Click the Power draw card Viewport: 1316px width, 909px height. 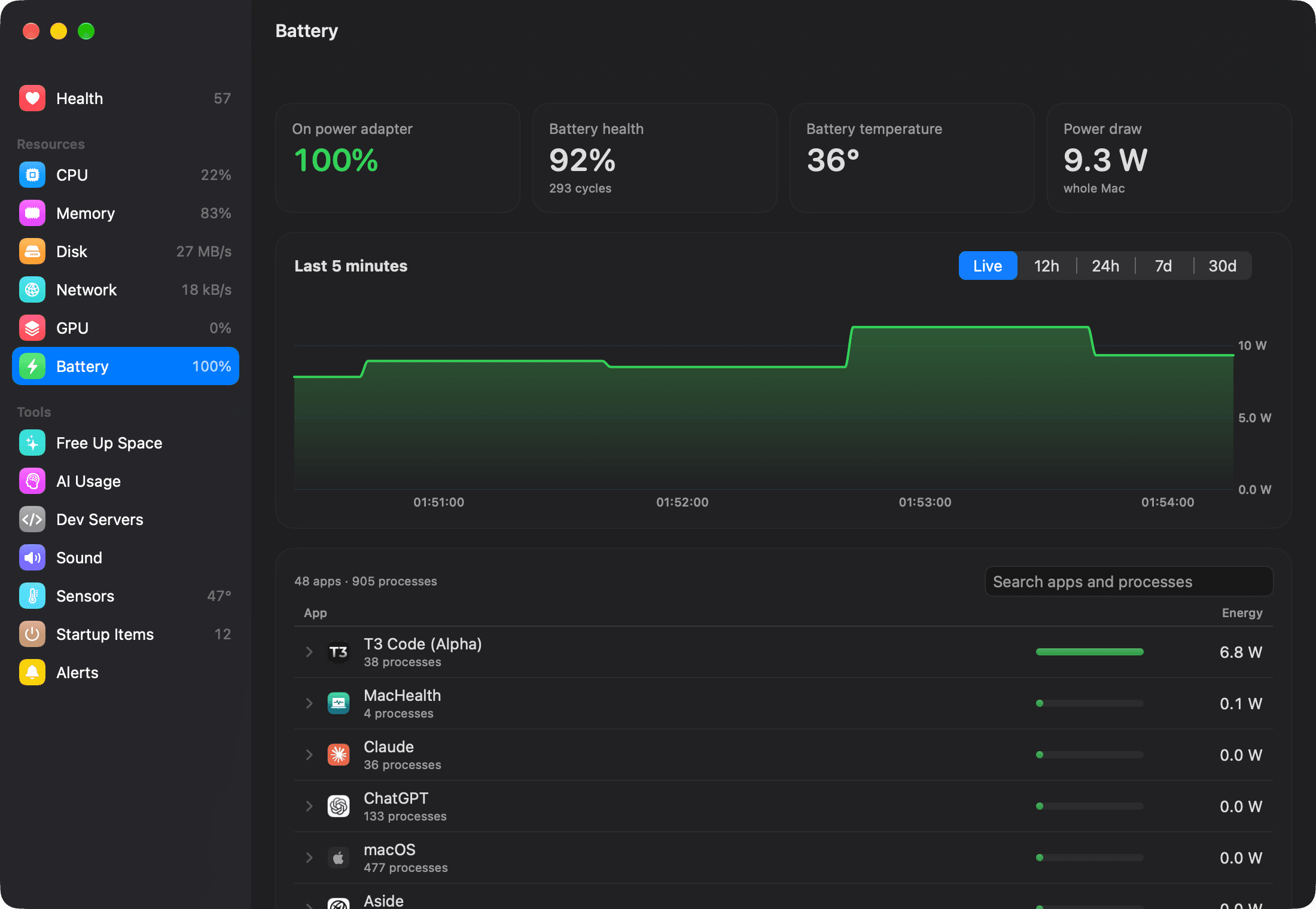click(1169, 158)
